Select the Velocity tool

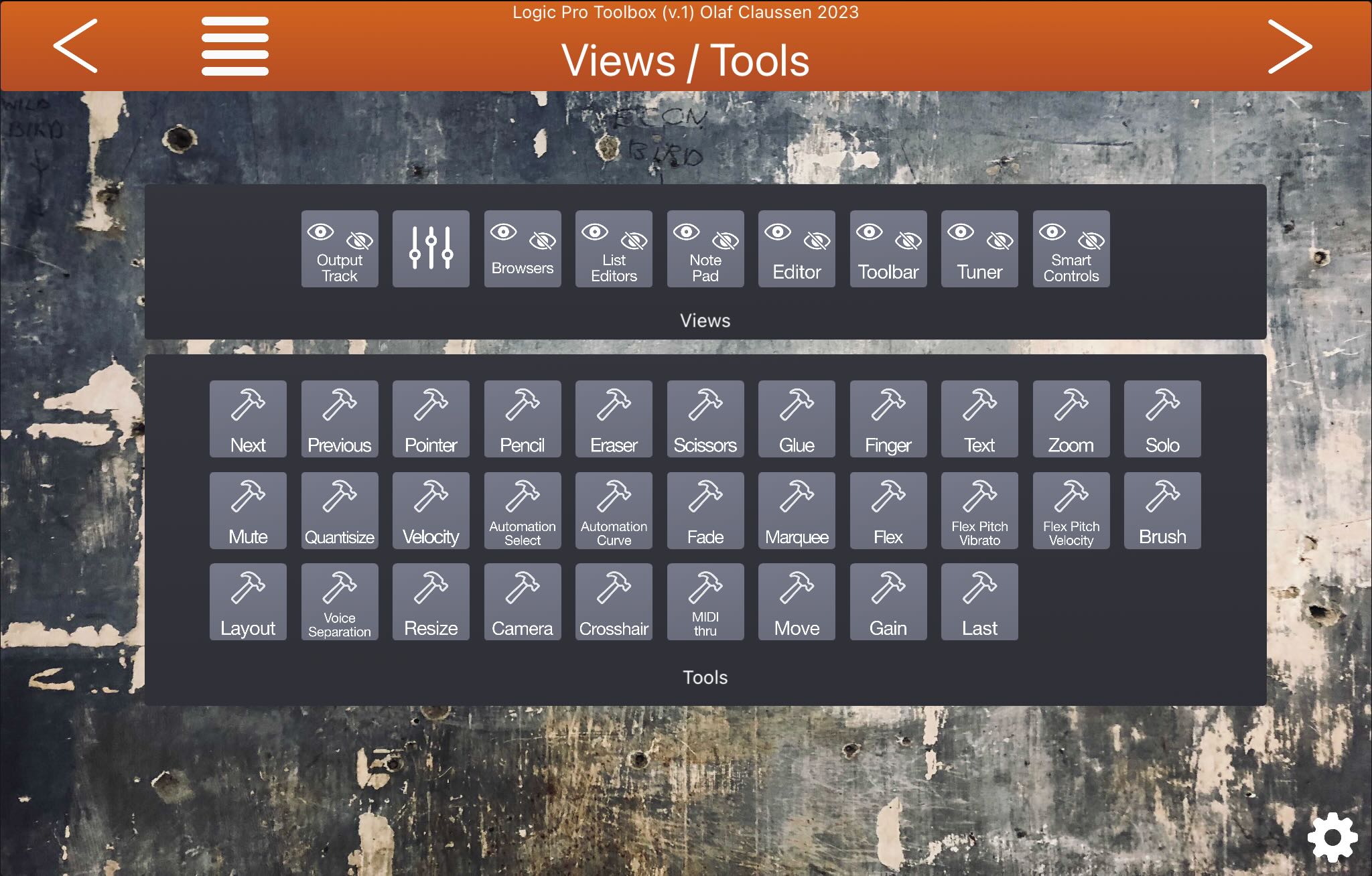click(431, 511)
